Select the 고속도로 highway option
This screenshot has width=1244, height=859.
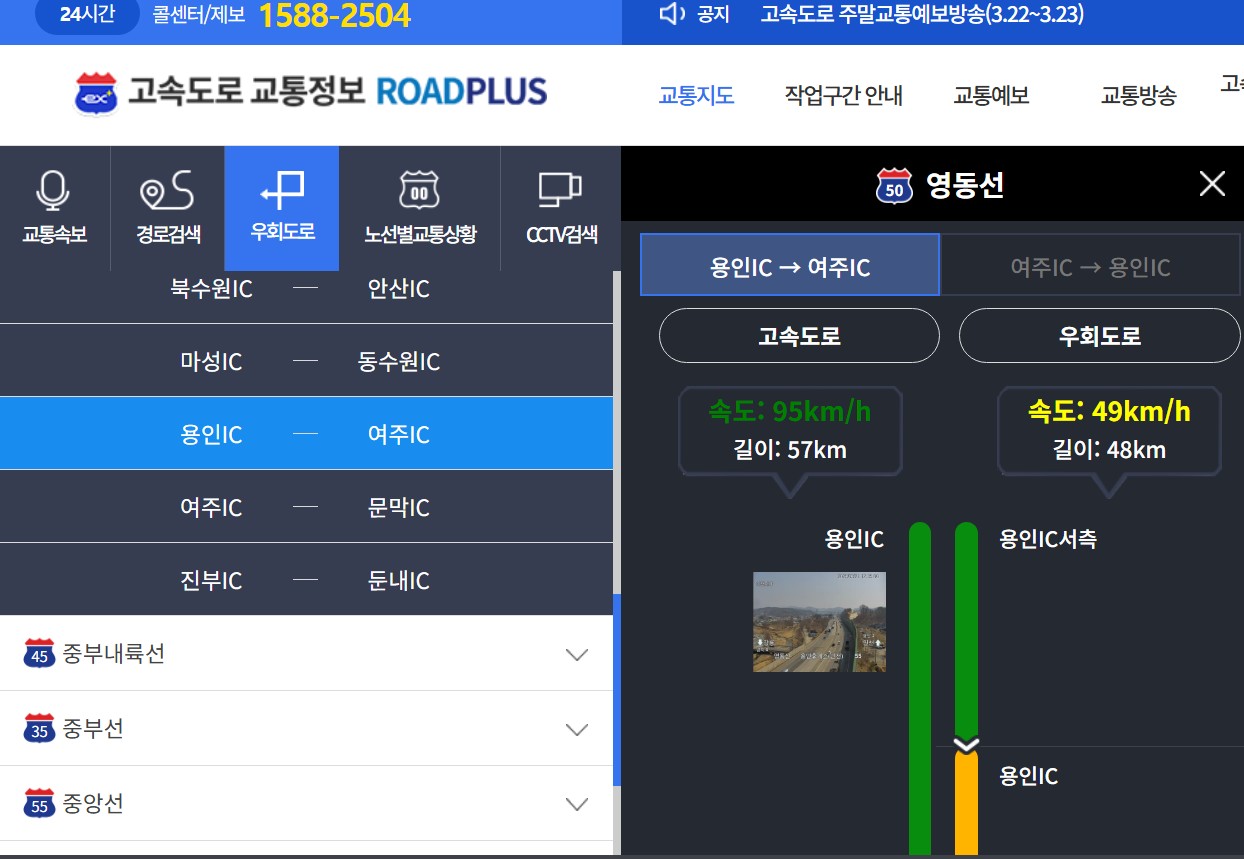click(798, 336)
